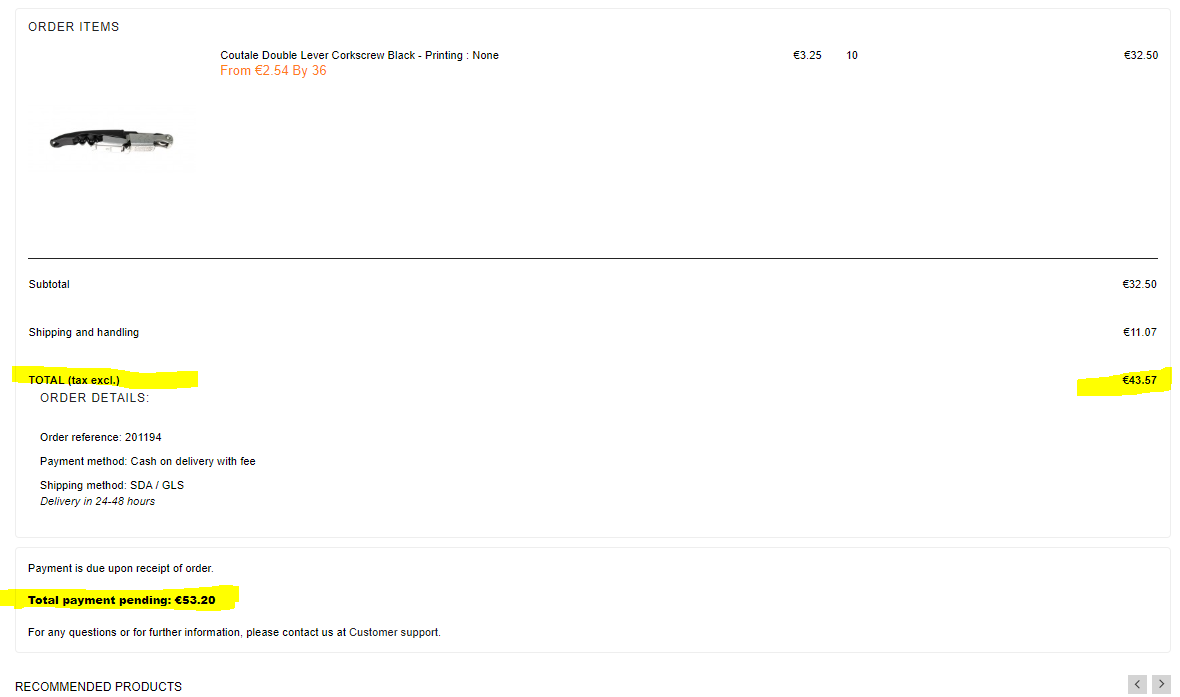Click the Shipping method SDA / GLS line
This screenshot has height=697, width=1180.
click(112, 485)
